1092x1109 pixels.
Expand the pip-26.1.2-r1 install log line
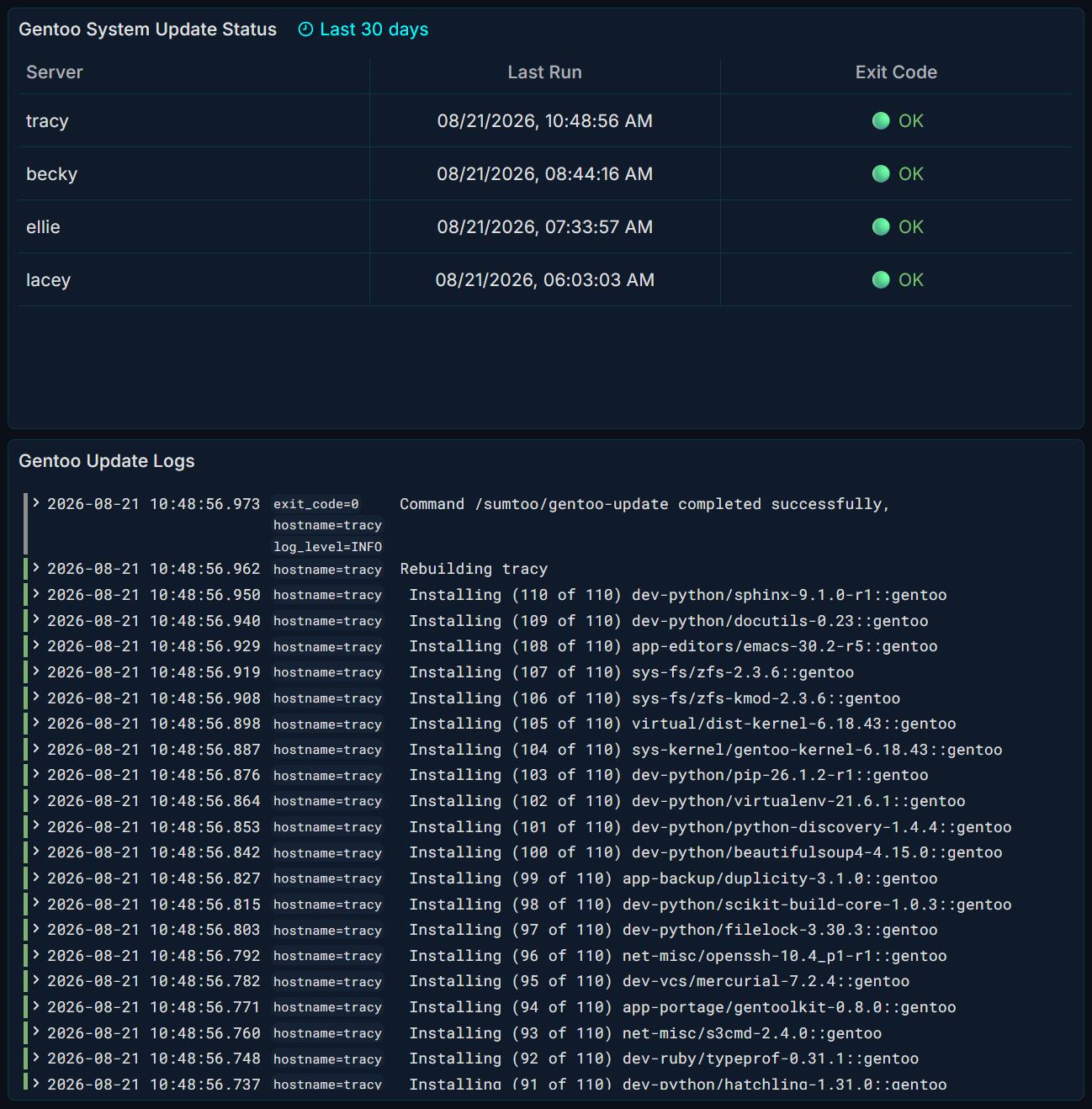[36, 774]
